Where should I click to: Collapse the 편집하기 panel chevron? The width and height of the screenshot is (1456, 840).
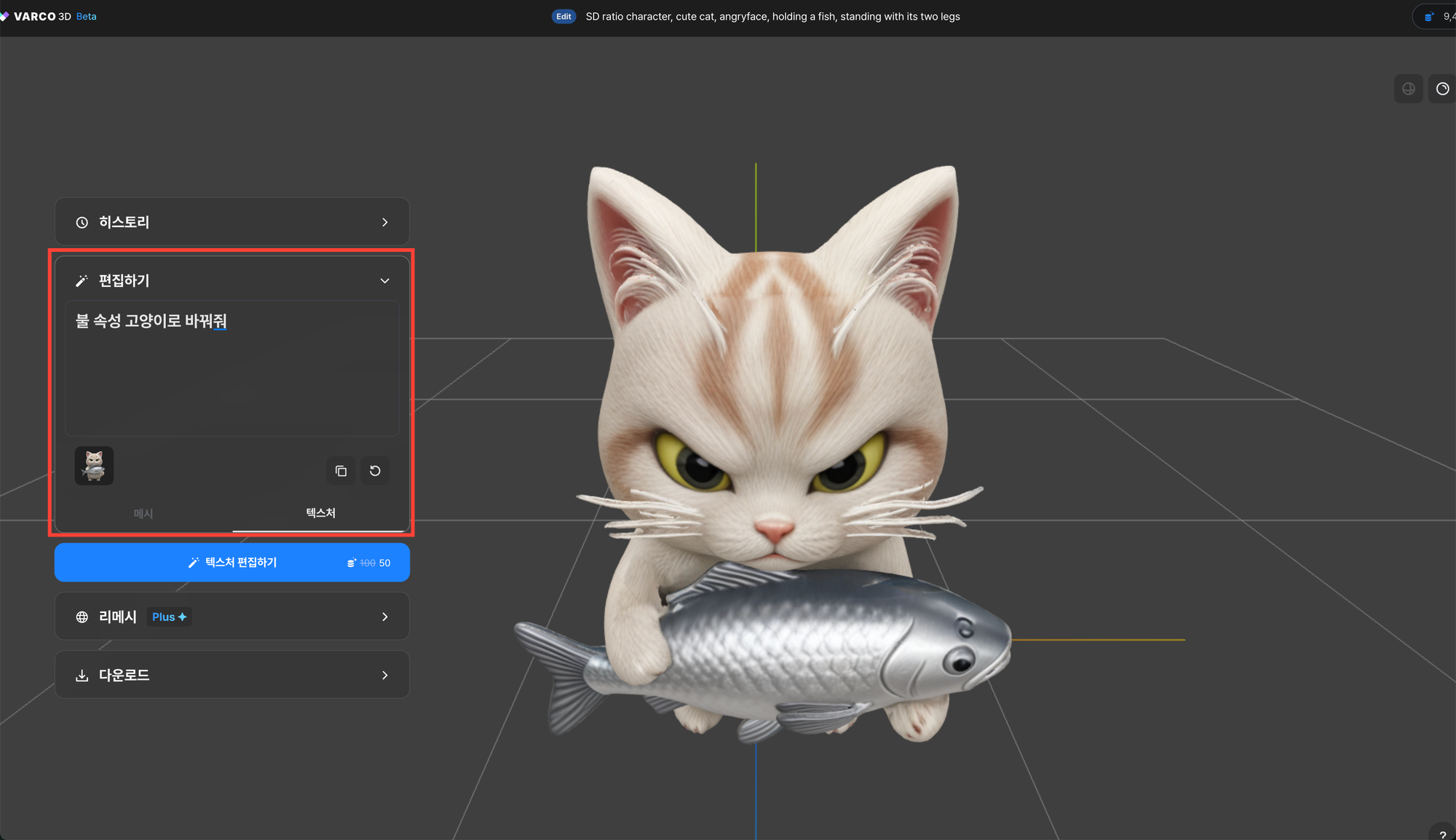pyautogui.click(x=385, y=281)
